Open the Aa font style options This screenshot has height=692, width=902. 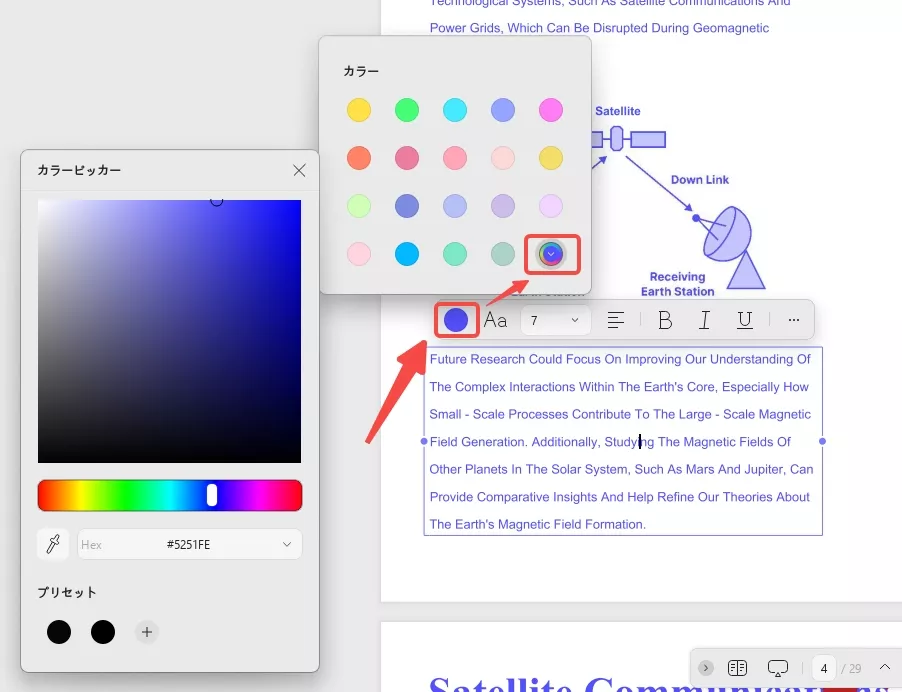click(x=495, y=320)
